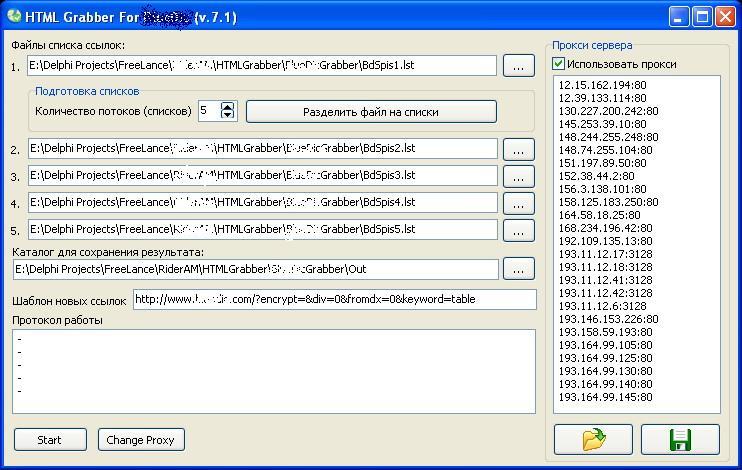Click inside the Протокол работы log area

tap(273, 370)
